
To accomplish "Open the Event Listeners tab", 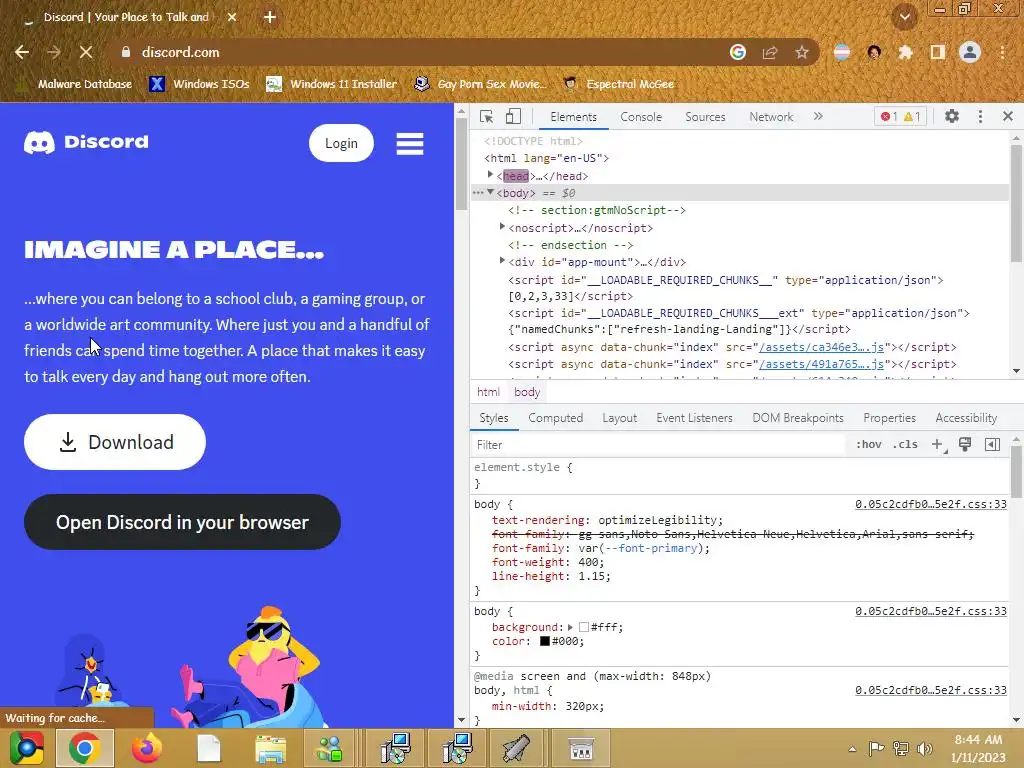I will [694, 418].
